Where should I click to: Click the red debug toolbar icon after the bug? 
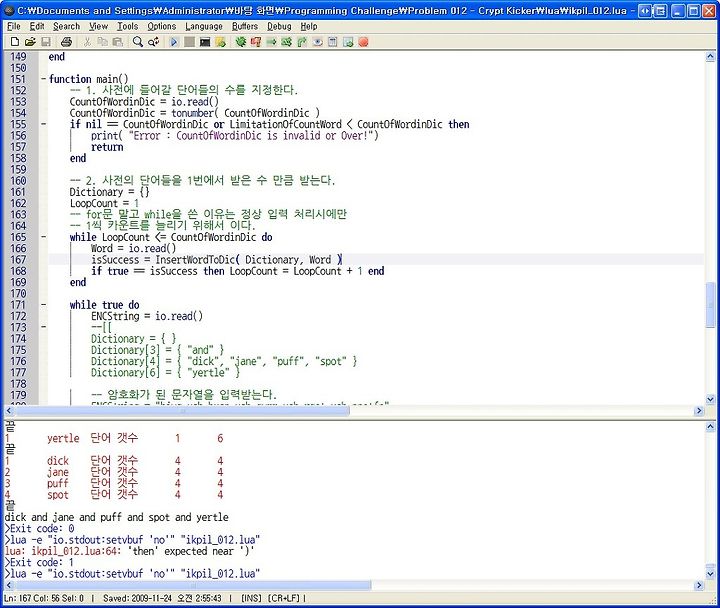click(x=256, y=42)
